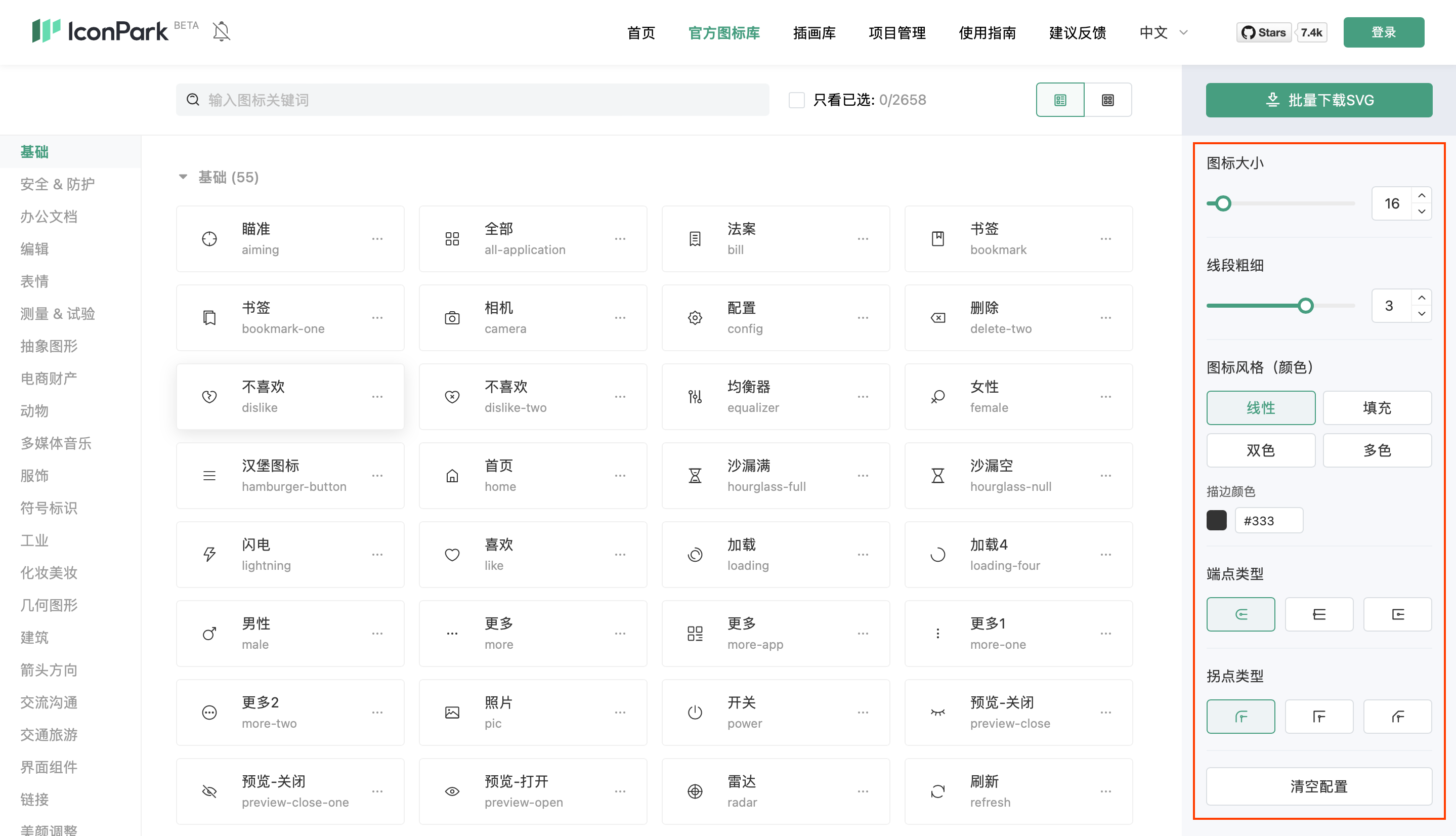Select the 填充 icon style
Viewport: 1456px width, 836px height.
1377,408
